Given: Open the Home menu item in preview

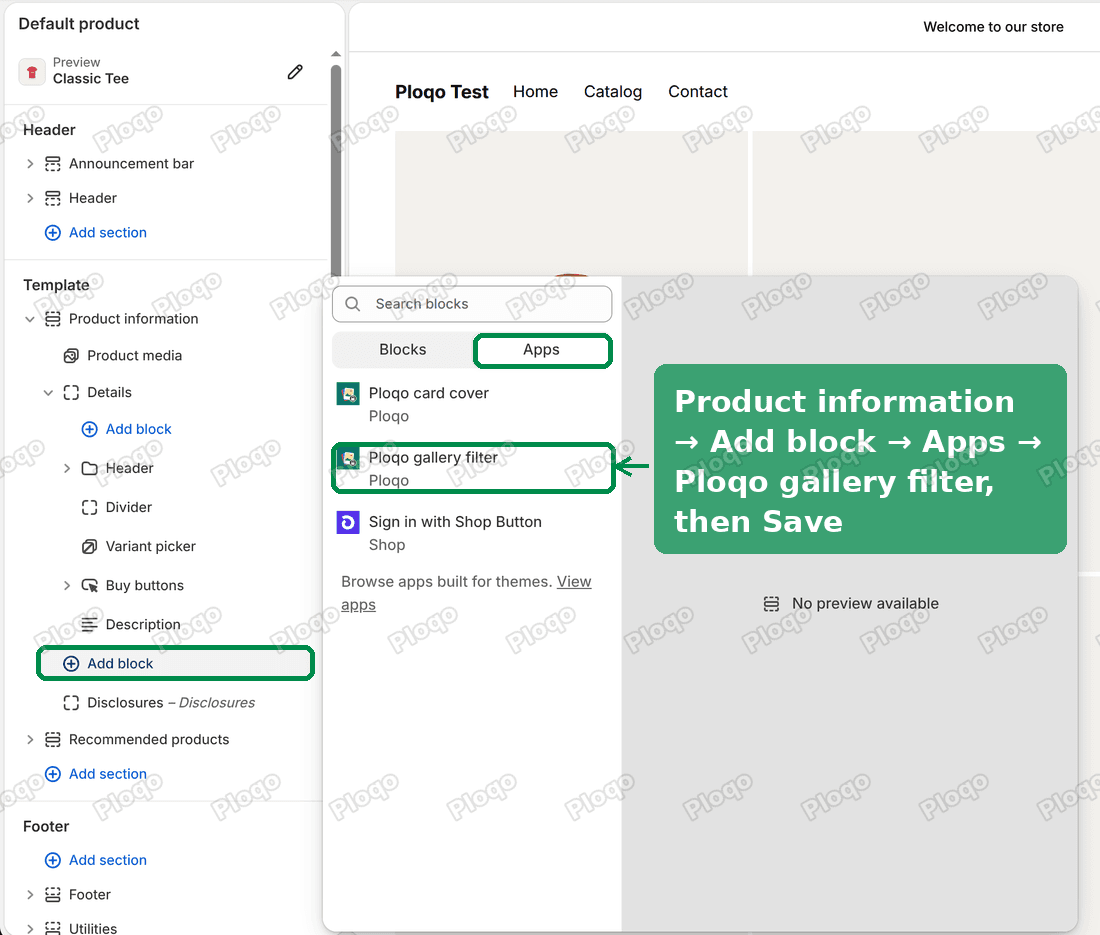Looking at the screenshot, I should 535,91.
